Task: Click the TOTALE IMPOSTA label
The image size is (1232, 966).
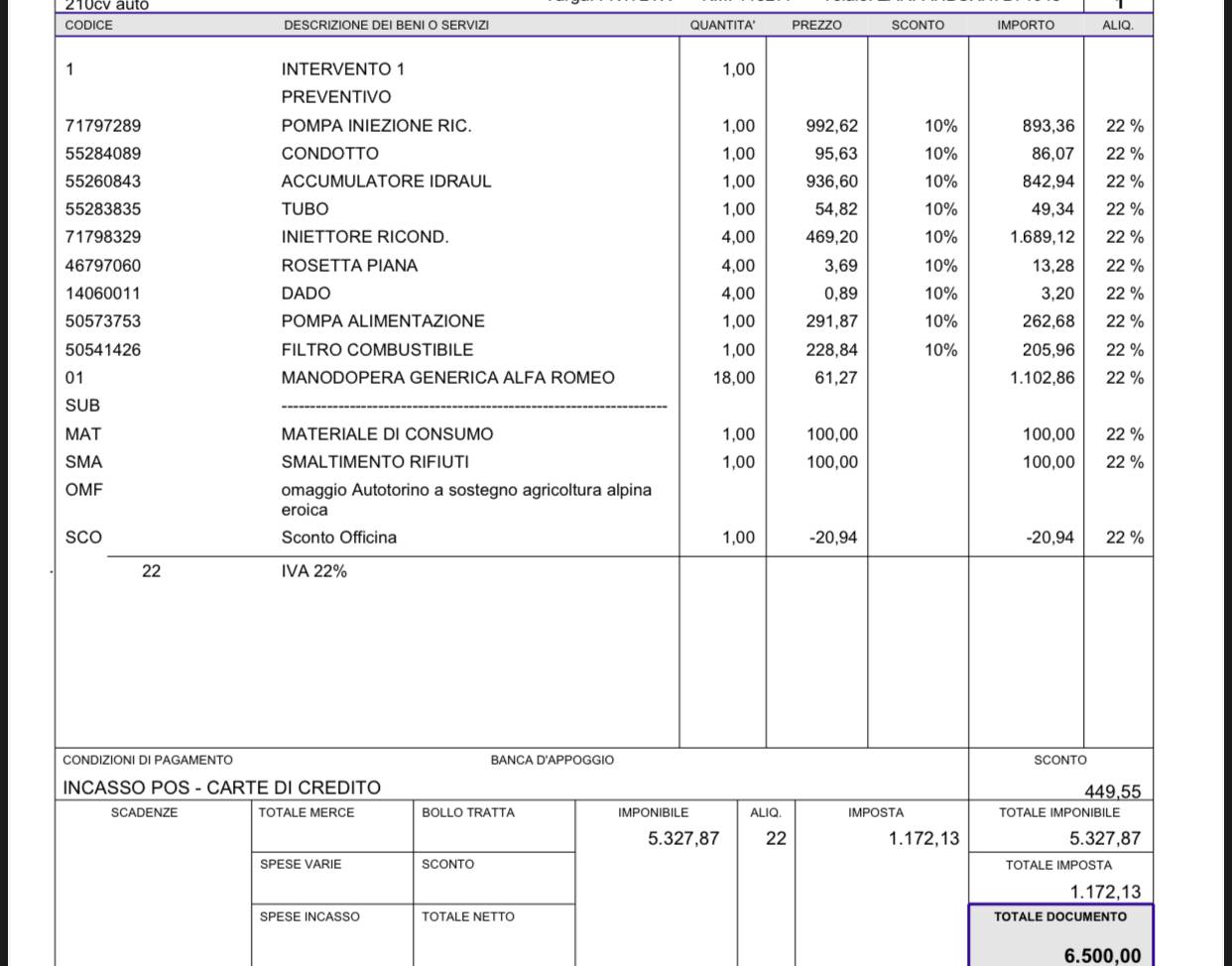Action: pyautogui.click(x=1058, y=865)
